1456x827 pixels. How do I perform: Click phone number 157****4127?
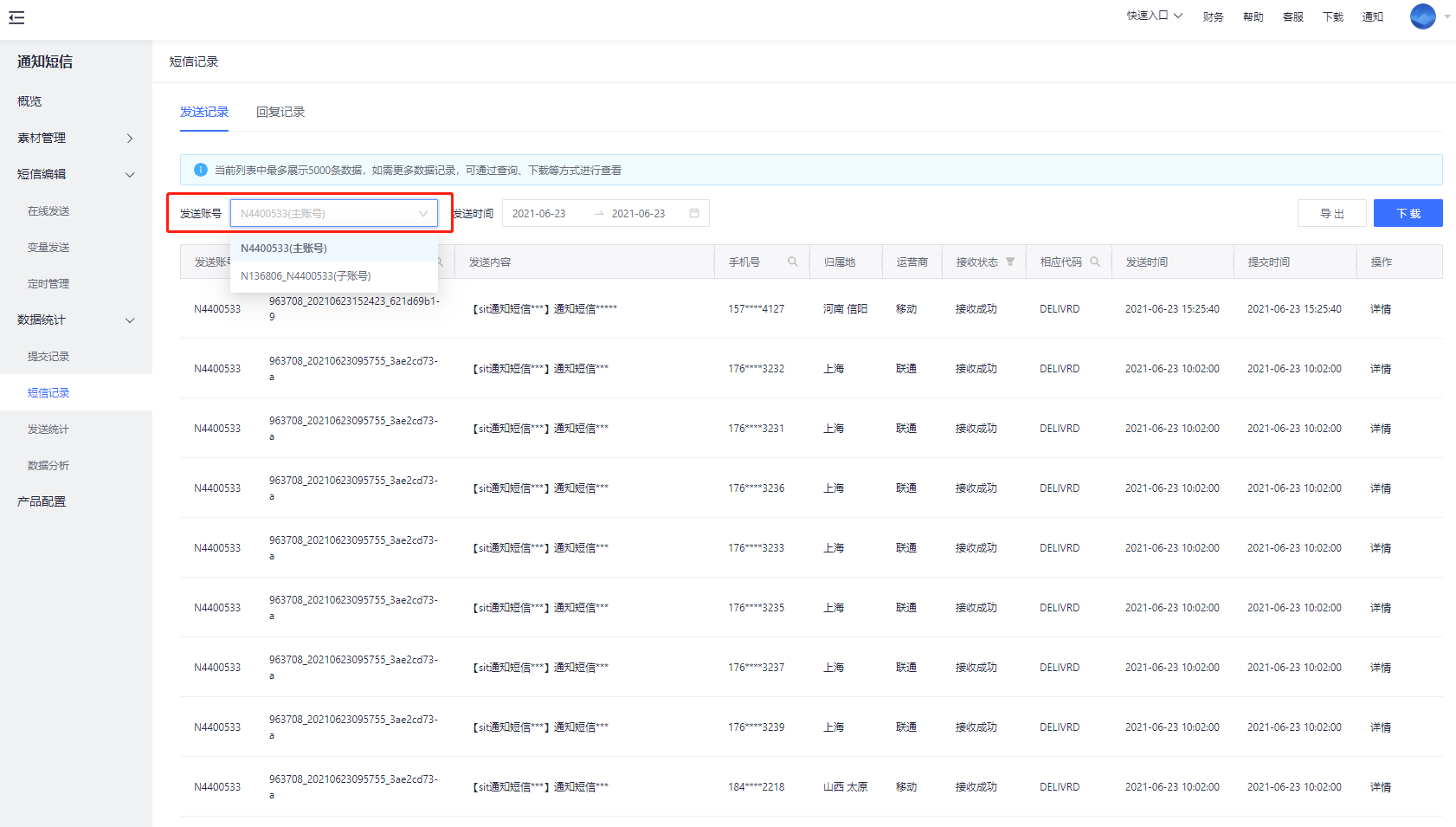(x=756, y=308)
